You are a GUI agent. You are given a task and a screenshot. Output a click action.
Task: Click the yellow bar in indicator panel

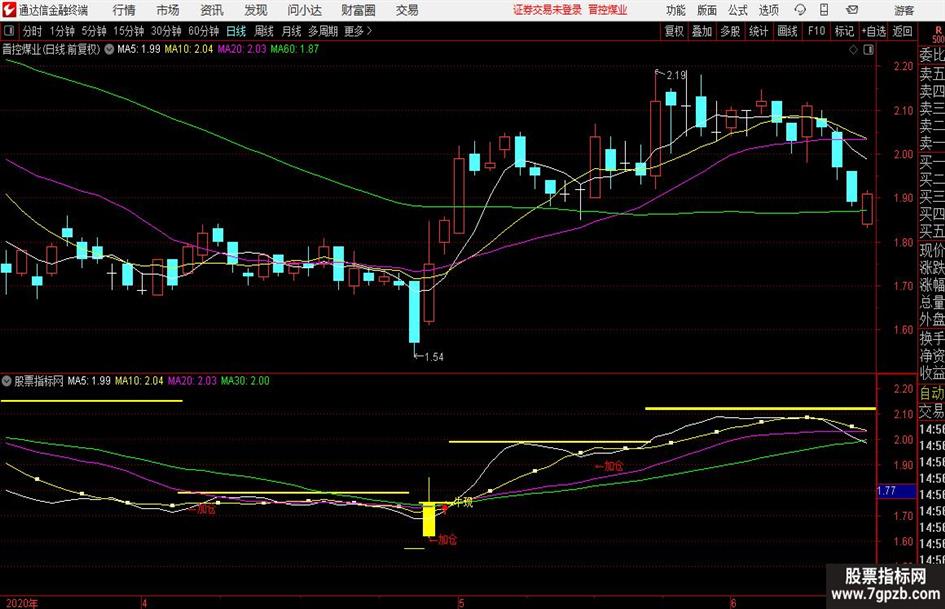[429, 520]
